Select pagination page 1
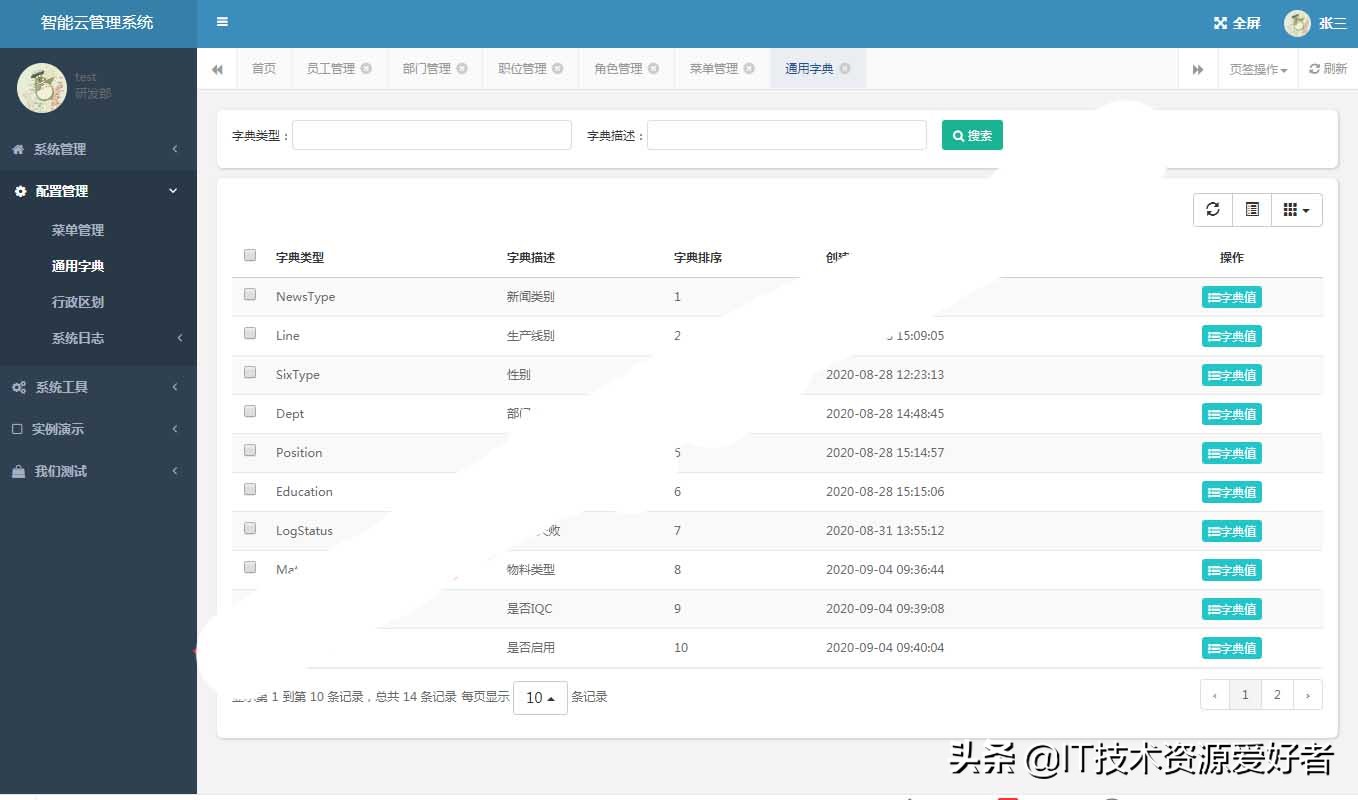The height and width of the screenshot is (800, 1358). (1245, 694)
